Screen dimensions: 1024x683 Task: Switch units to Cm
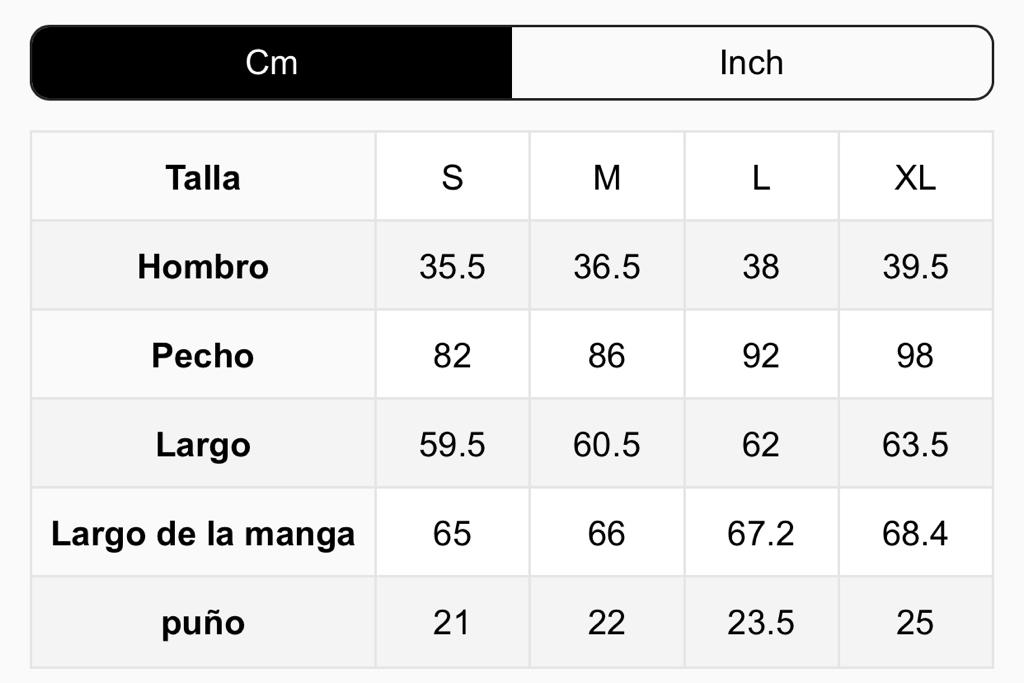pyautogui.click(x=271, y=63)
